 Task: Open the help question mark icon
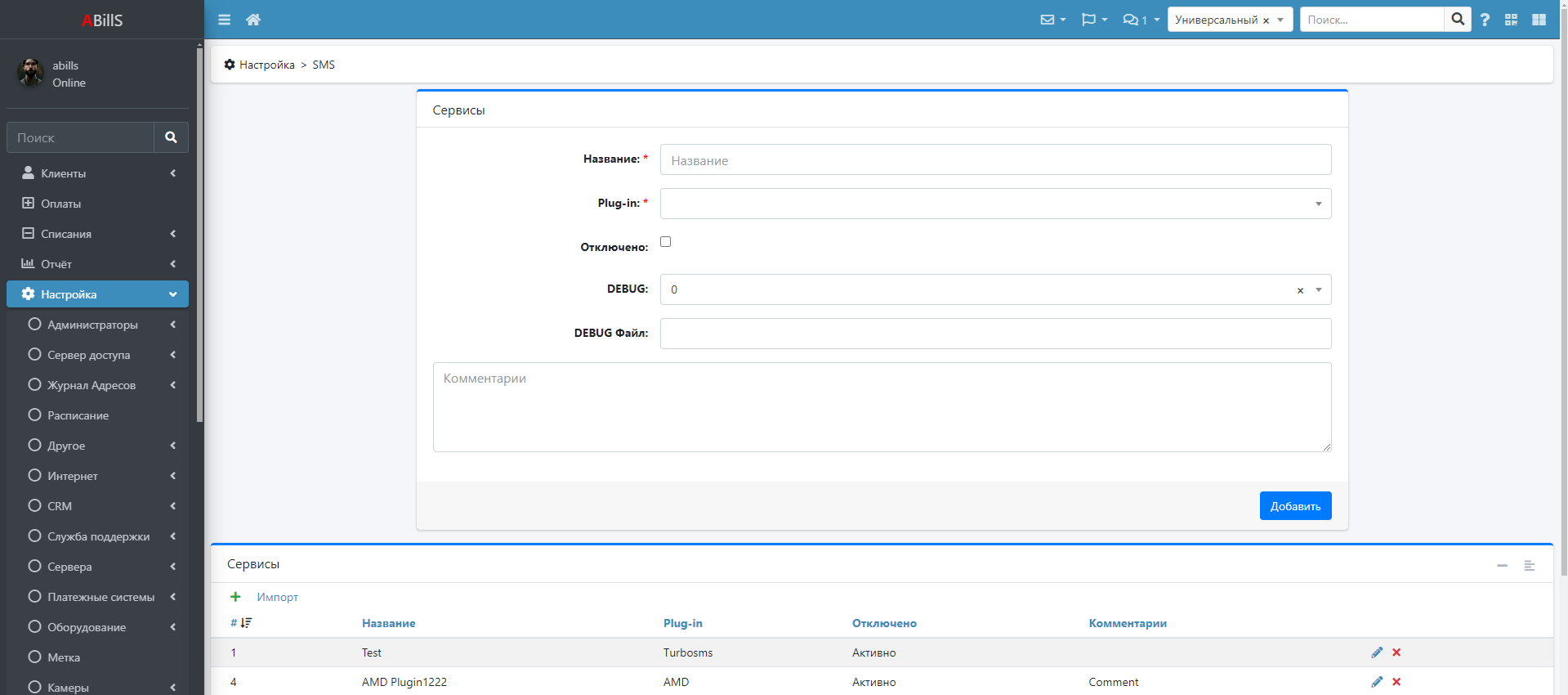[x=1485, y=20]
